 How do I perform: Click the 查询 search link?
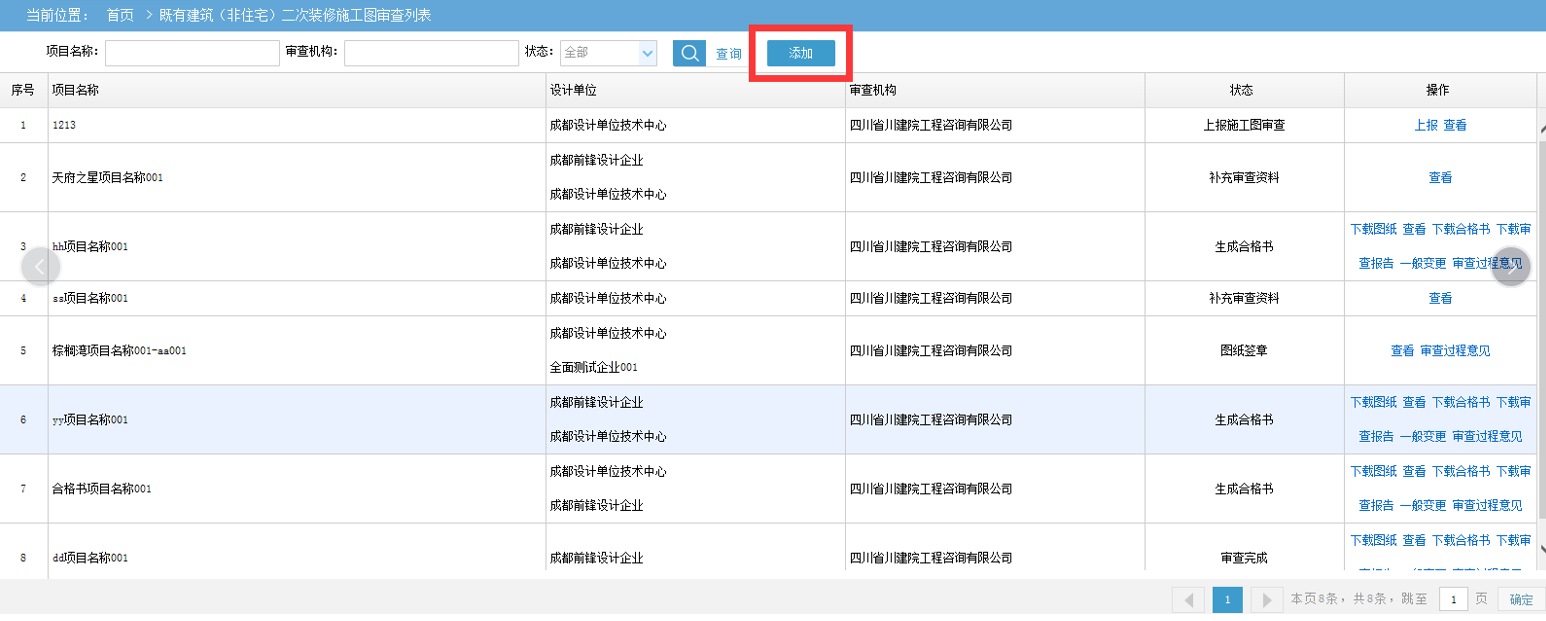(x=728, y=54)
